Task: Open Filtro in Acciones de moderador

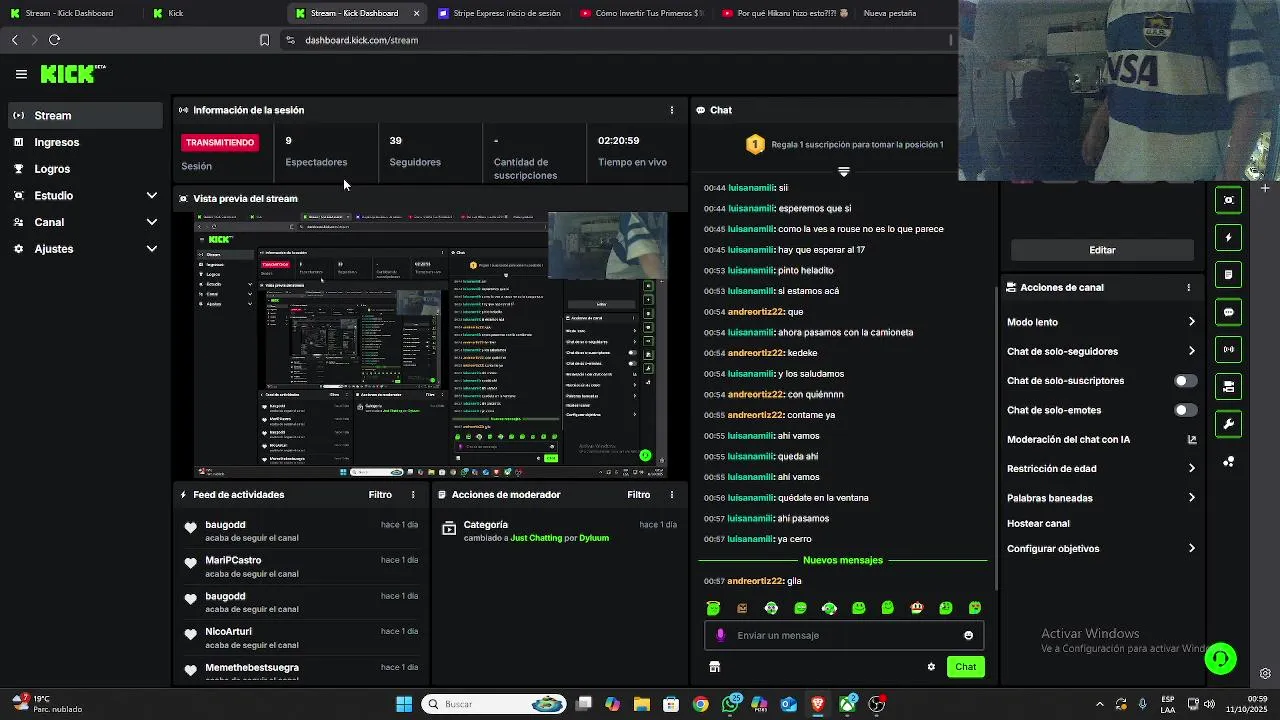Action: click(x=639, y=495)
